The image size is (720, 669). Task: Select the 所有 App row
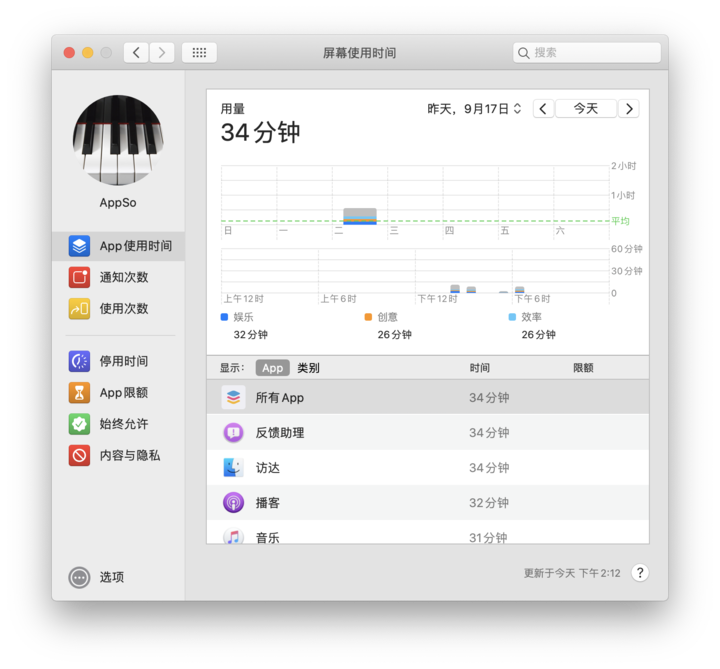(428, 397)
